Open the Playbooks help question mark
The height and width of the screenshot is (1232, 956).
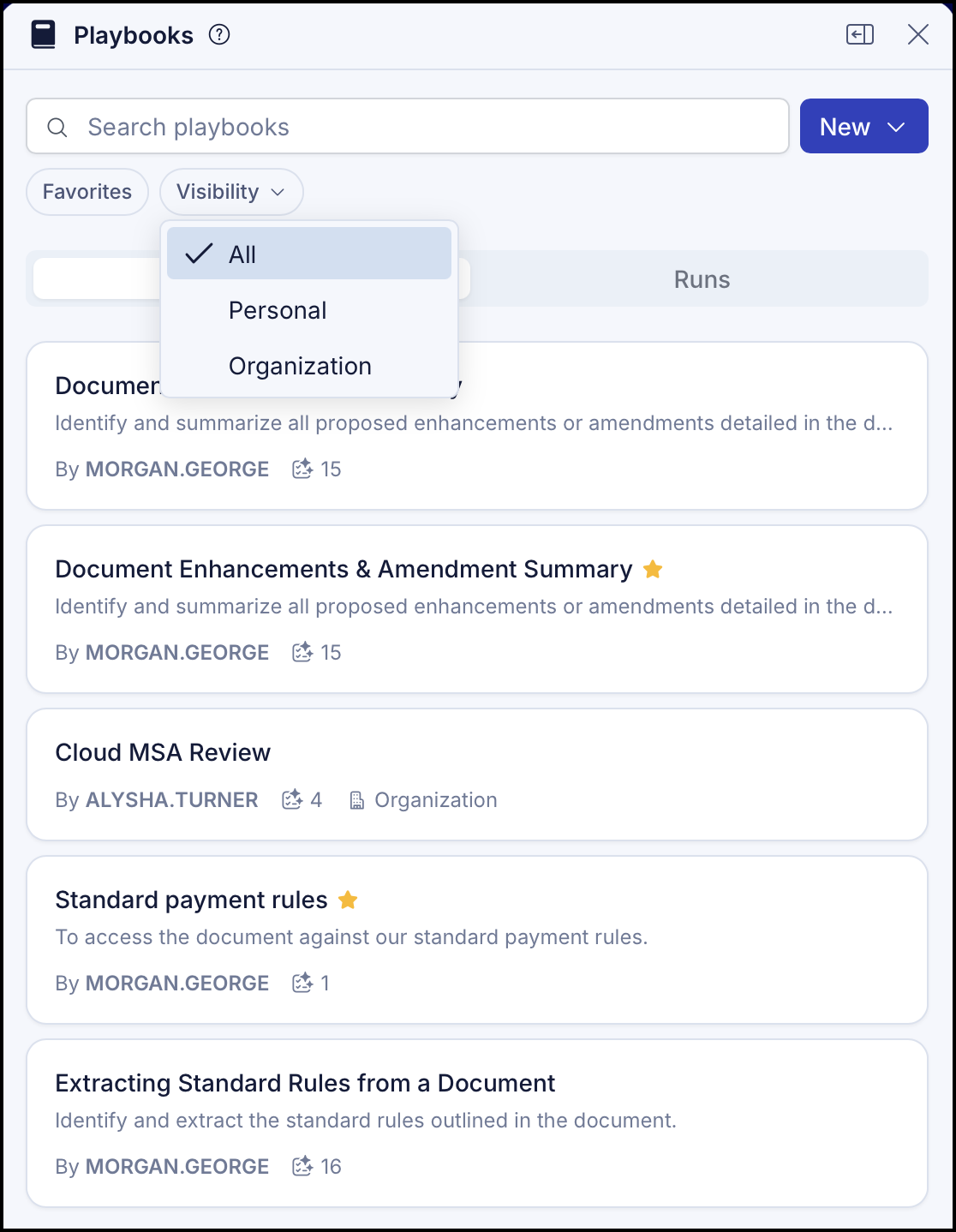click(x=219, y=35)
